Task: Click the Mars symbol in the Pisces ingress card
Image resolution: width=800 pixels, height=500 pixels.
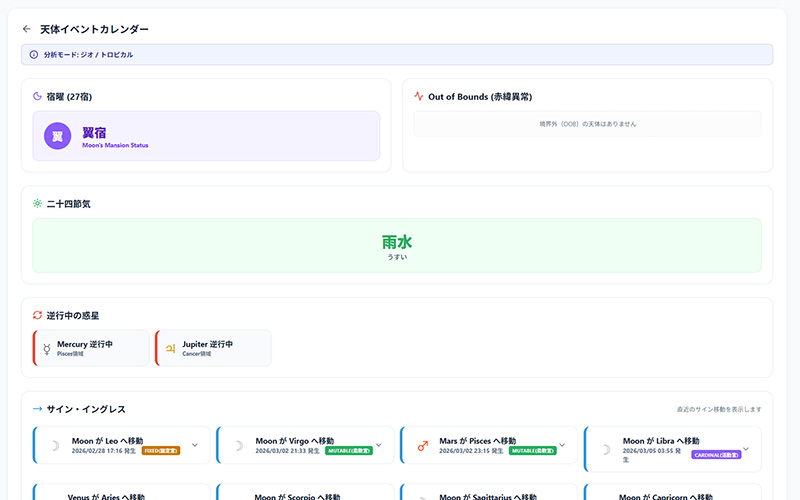Action: pos(422,446)
